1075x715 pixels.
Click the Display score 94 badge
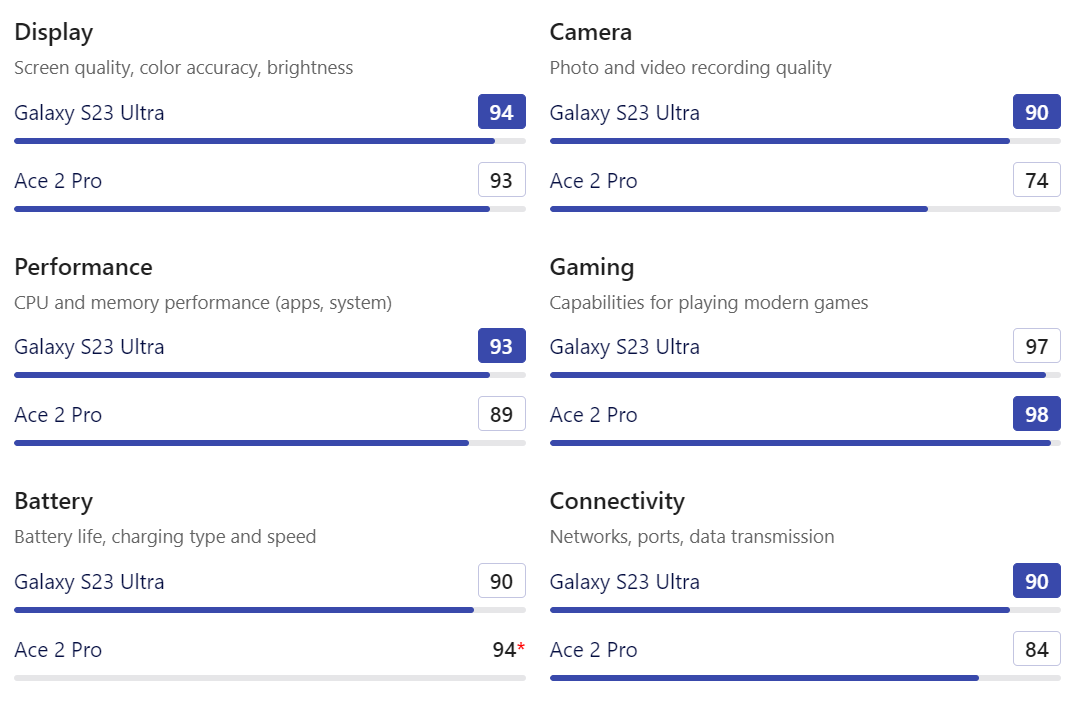point(501,113)
